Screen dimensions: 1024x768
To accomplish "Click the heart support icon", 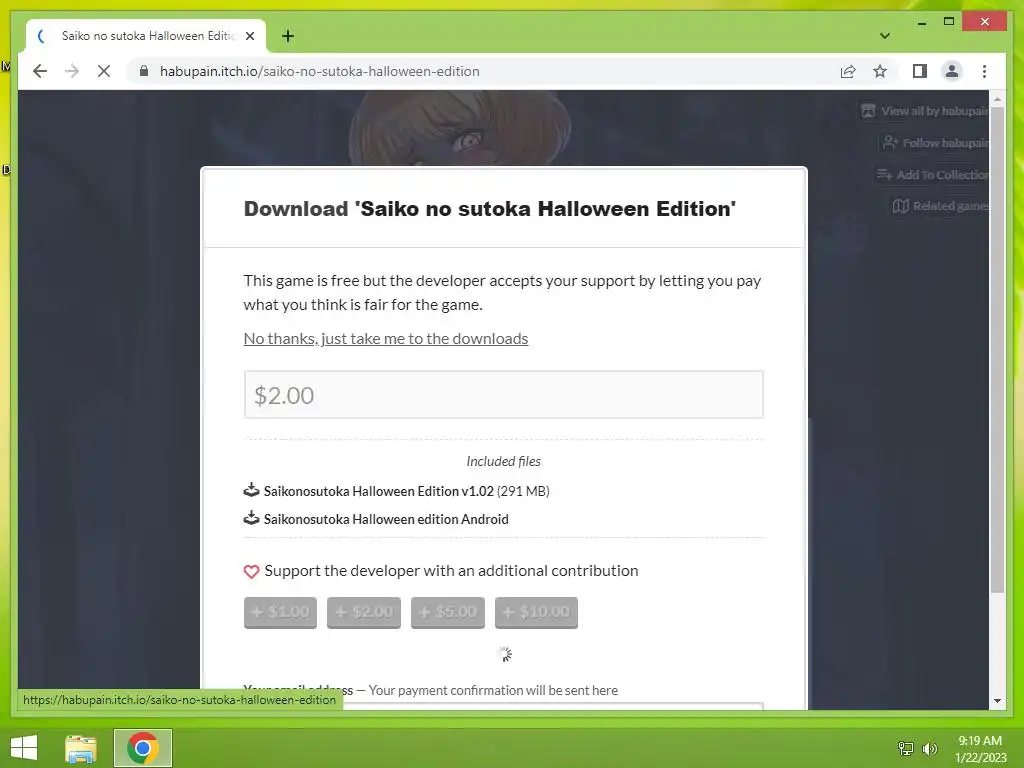I will coord(251,571).
